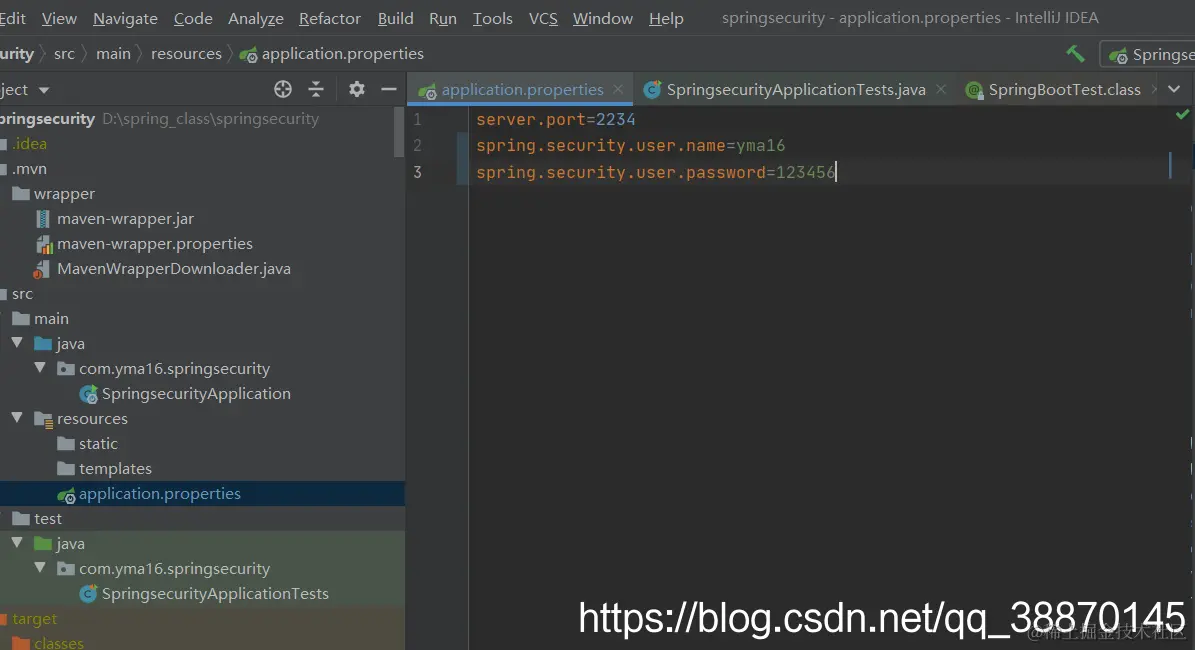Select the classes folder
This screenshot has height=650, width=1195.
click(x=59, y=643)
